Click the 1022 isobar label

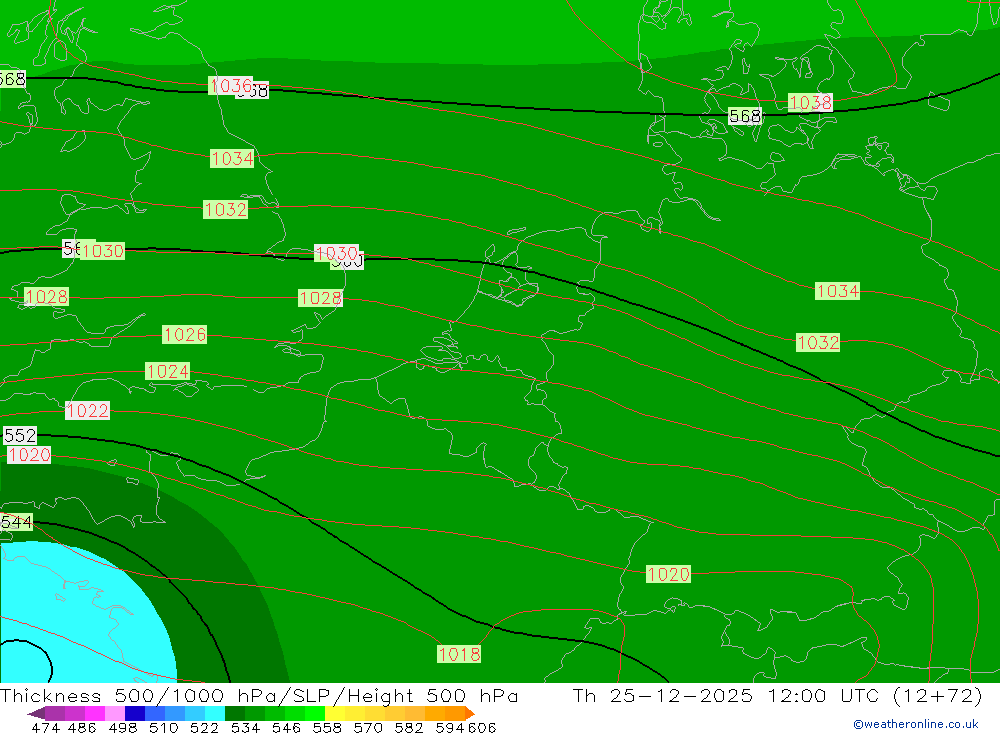pyautogui.click(x=87, y=410)
